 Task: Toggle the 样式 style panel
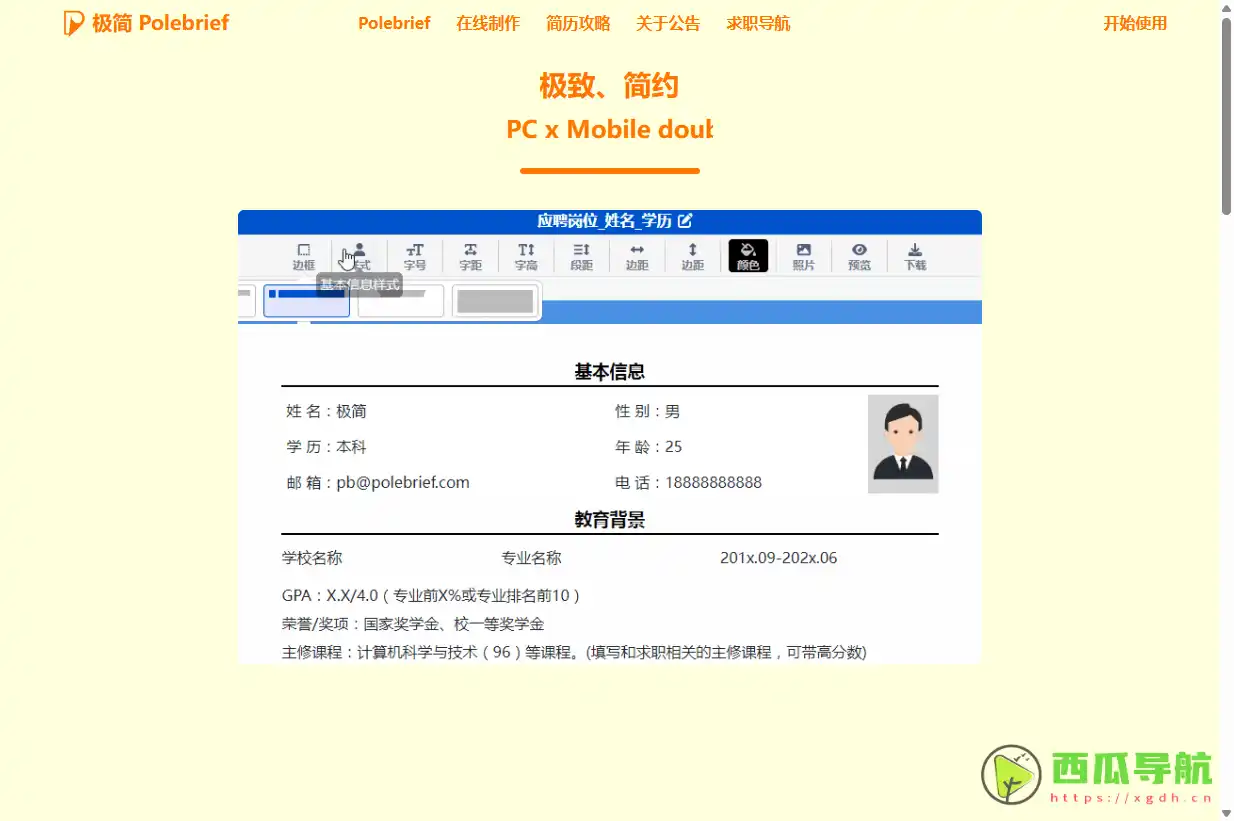click(357, 255)
